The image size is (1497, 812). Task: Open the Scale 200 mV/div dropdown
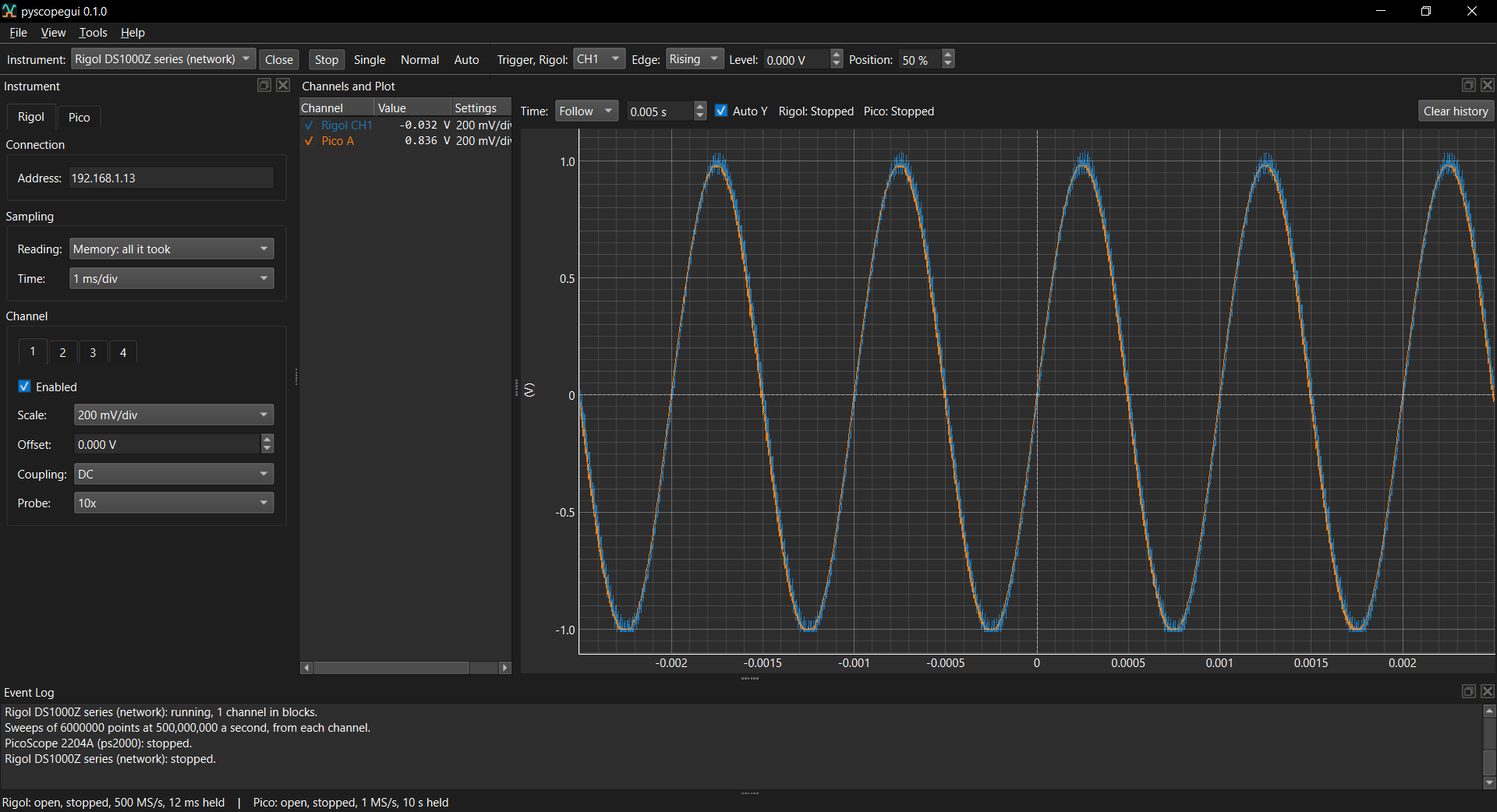[174, 415]
